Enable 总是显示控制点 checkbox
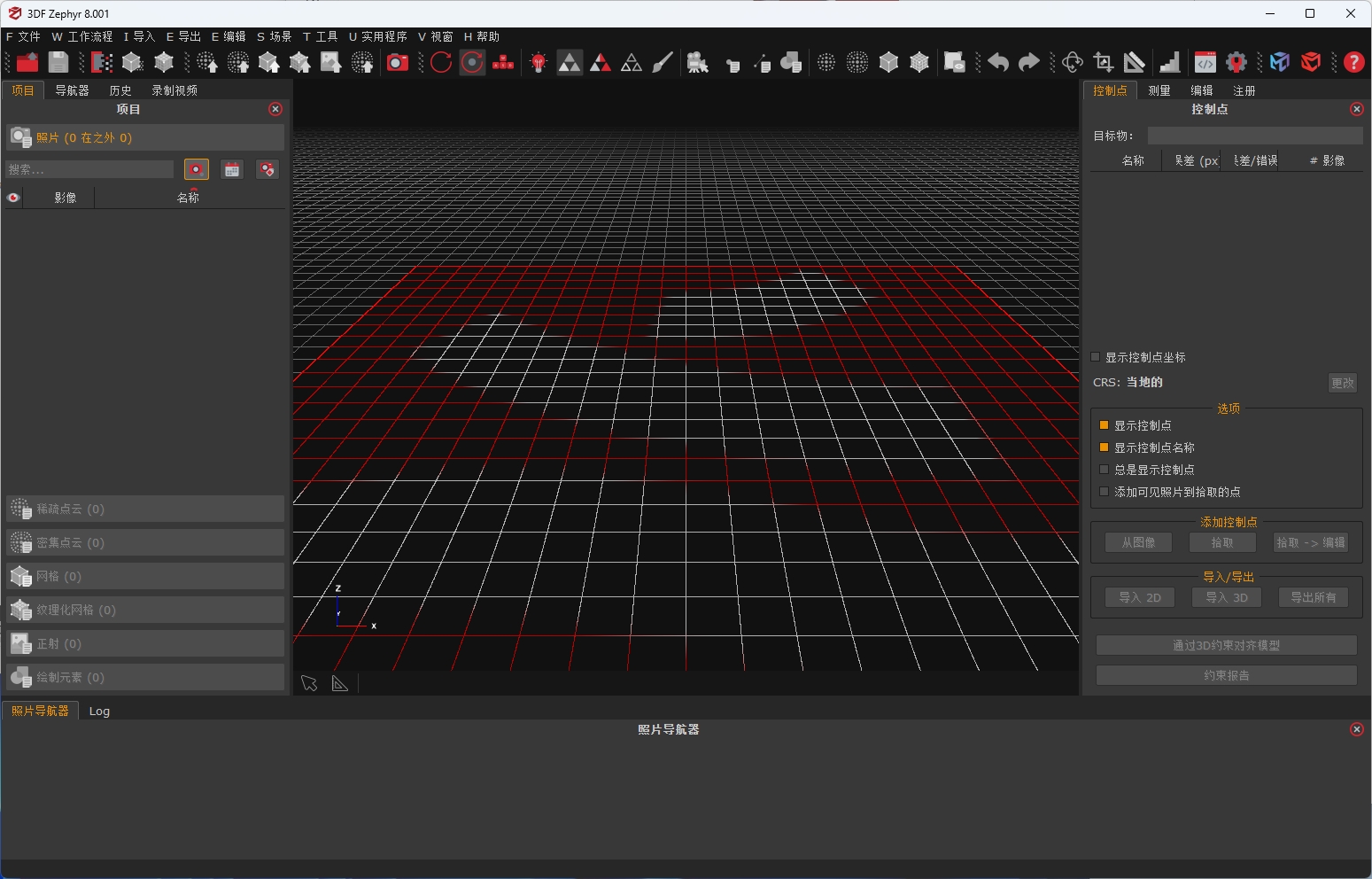 1104,470
